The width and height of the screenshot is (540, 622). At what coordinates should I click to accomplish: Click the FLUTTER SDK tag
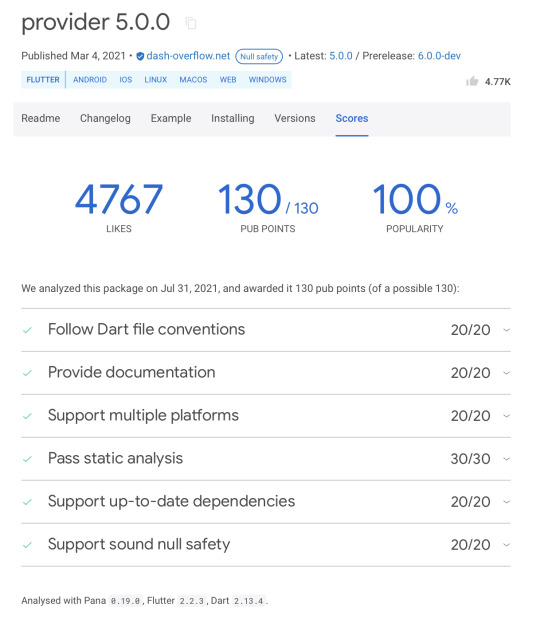(43, 80)
